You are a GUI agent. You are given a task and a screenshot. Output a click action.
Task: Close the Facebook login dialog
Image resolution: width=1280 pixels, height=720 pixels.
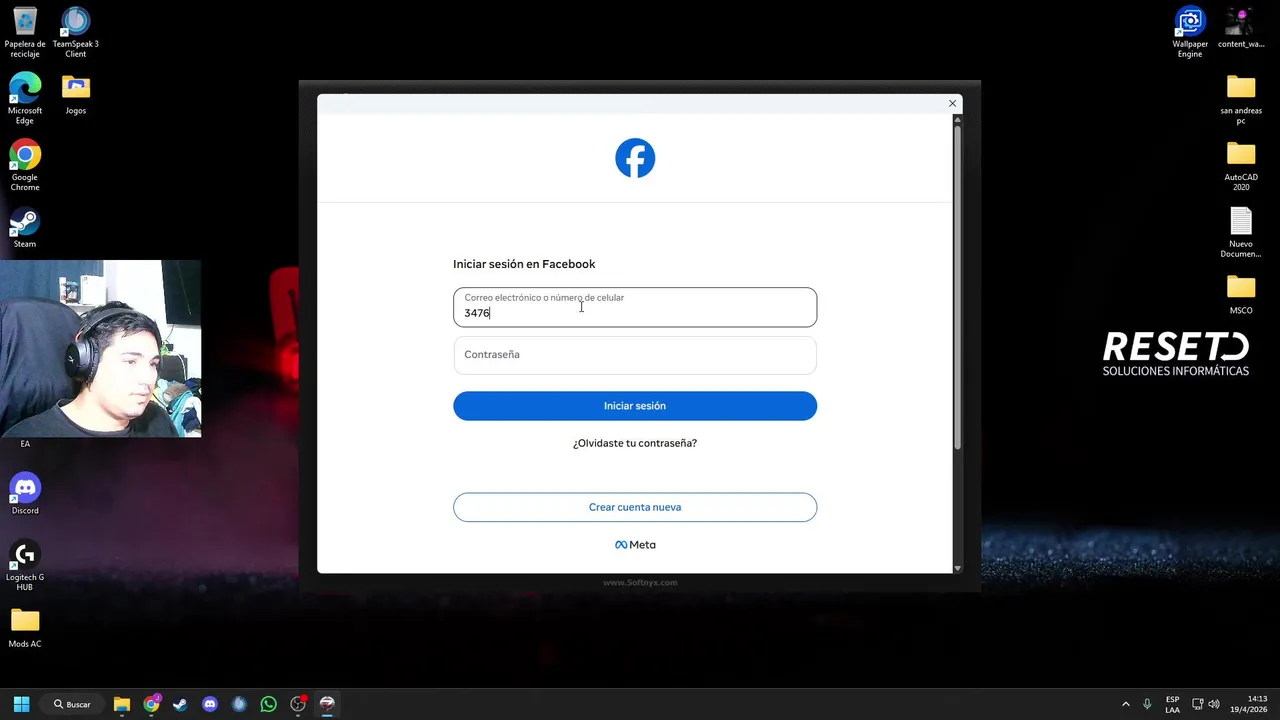point(952,103)
